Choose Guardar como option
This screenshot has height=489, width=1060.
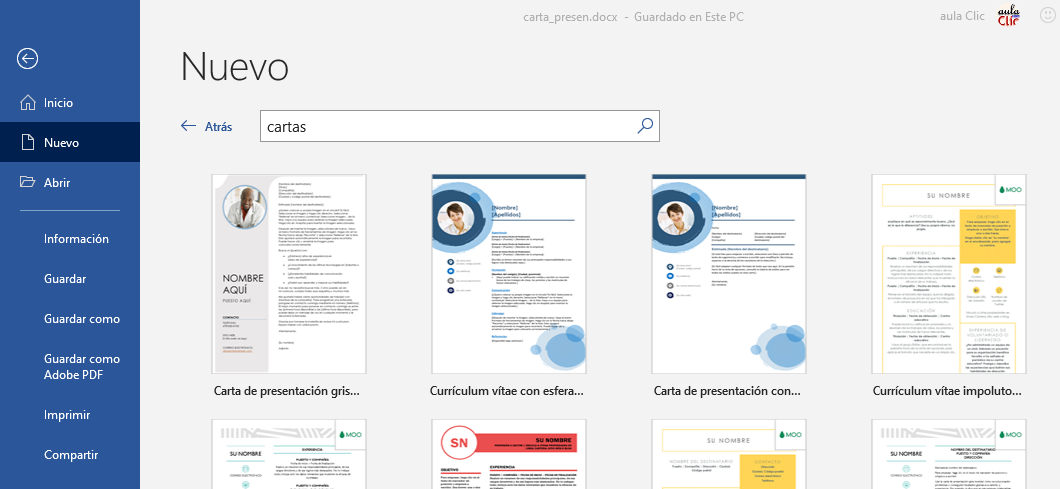tap(82, 319)
